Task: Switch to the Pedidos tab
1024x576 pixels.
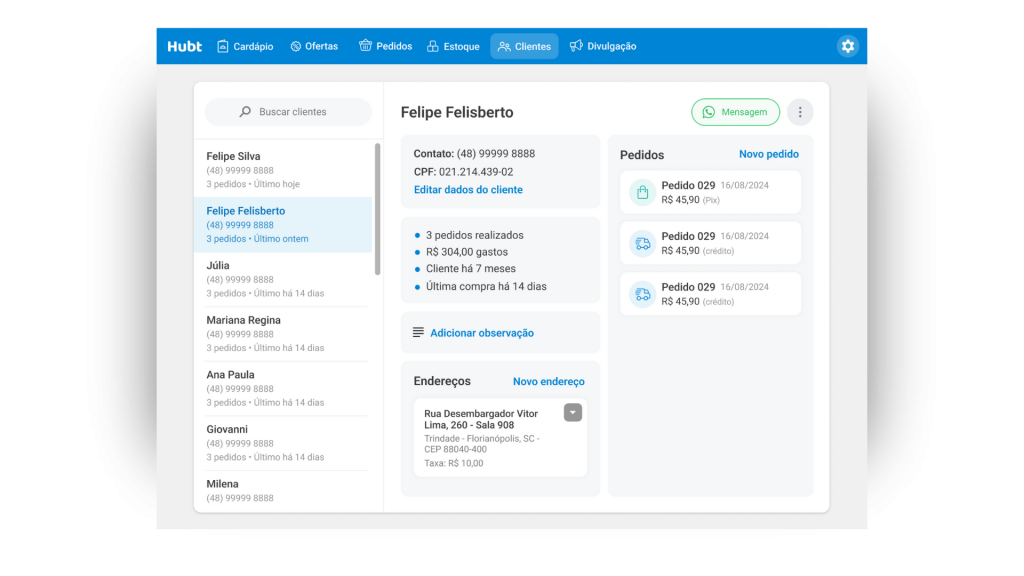Action: click(x=385, y=46)
